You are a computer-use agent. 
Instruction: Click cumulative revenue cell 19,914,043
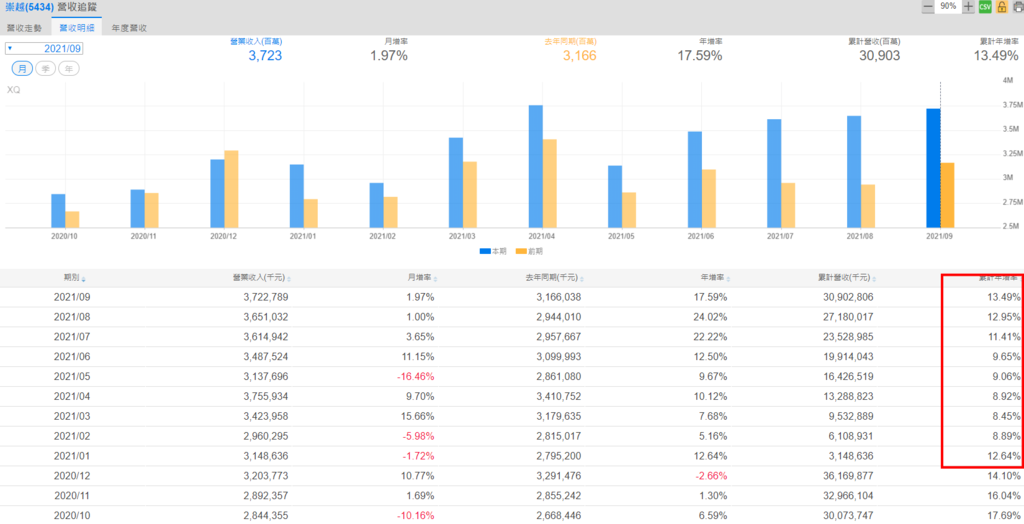(x=848, y=357)
